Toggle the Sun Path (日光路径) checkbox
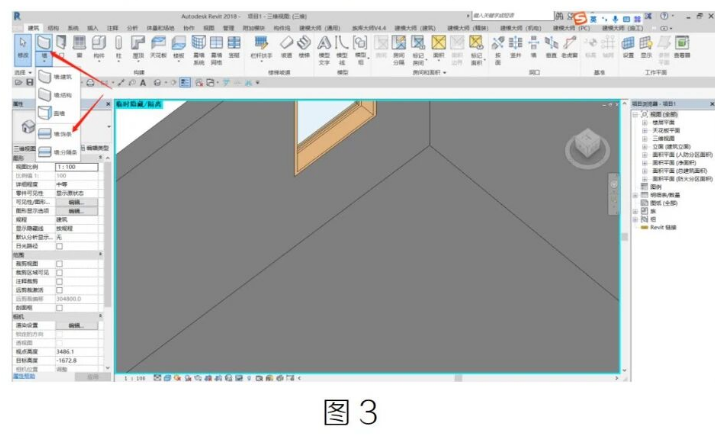 59,246
